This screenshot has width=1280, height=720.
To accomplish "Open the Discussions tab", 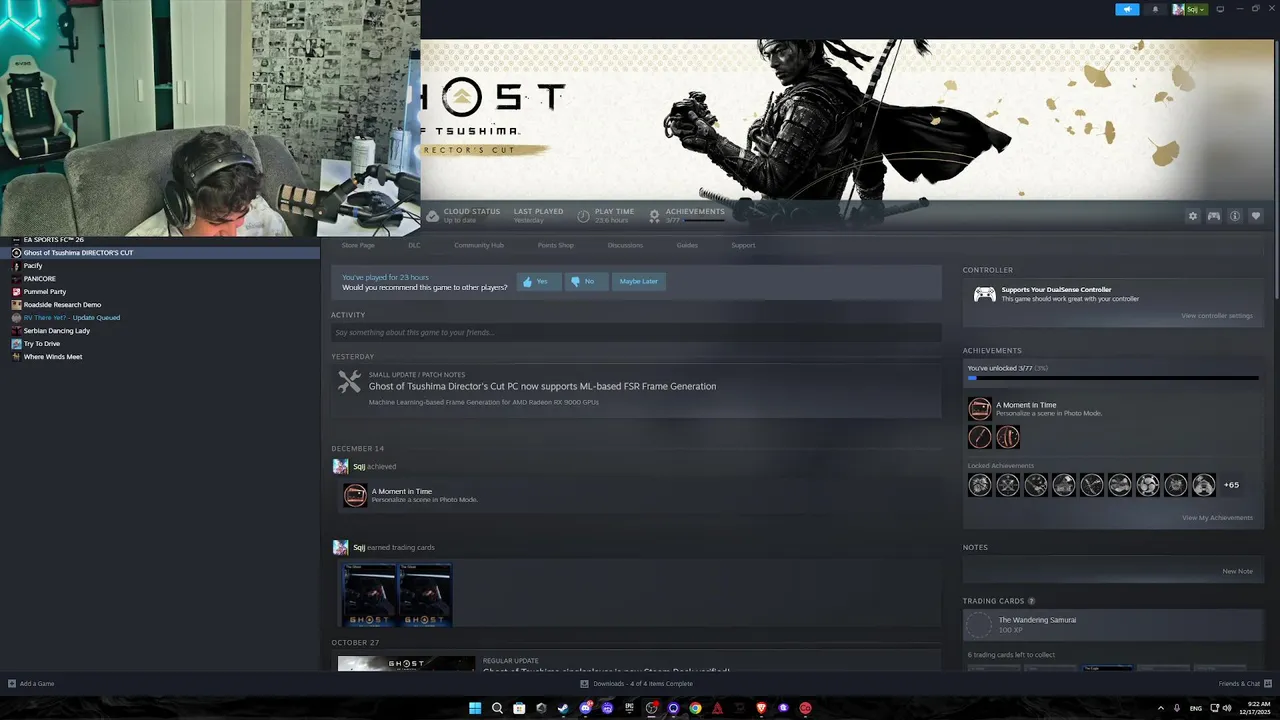I will coord(625,245).
